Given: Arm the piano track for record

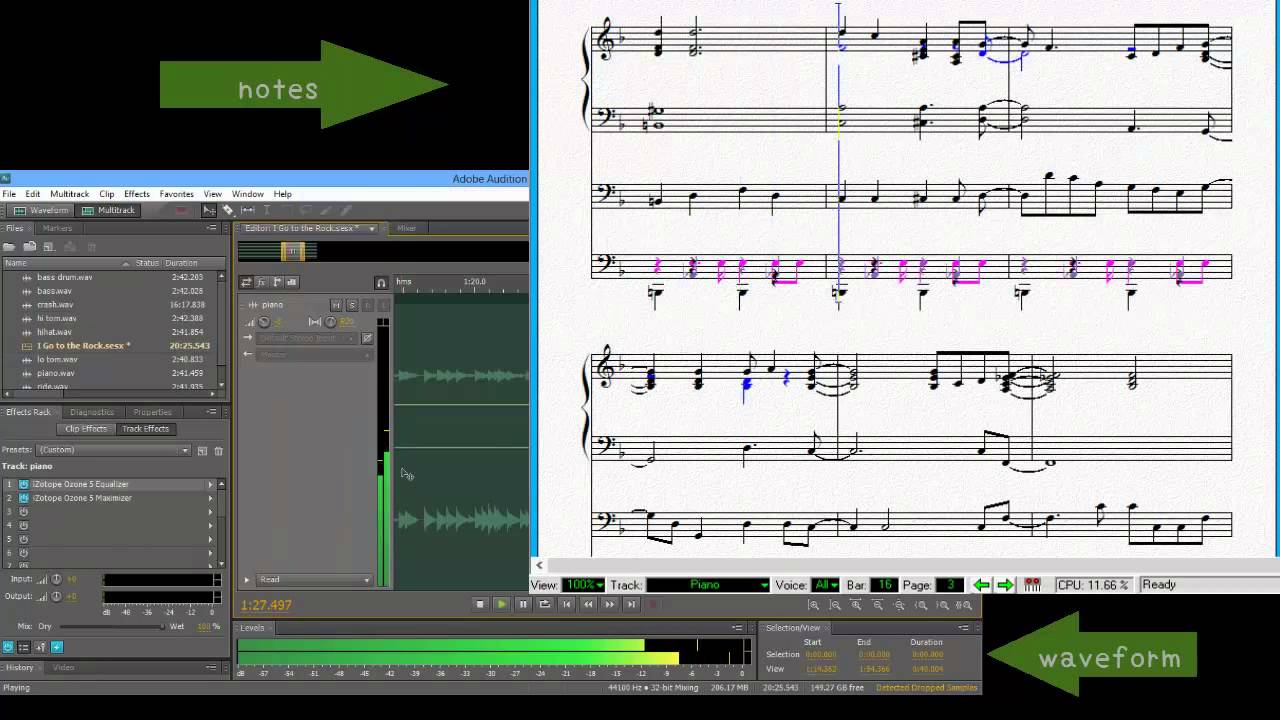Looking at the screenshot, I should click(x=368, y=305).
